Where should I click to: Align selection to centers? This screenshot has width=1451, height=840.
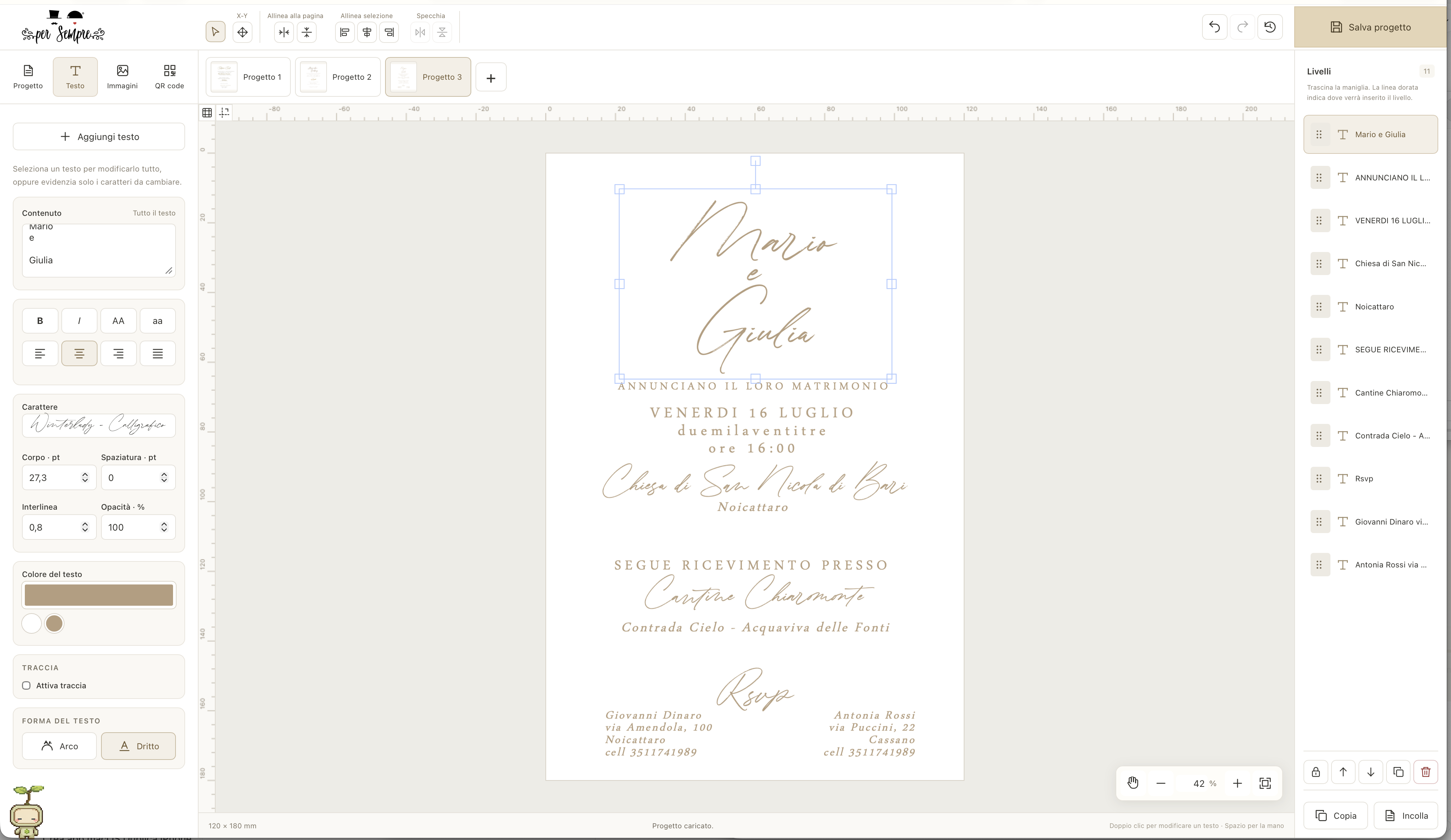click(367, 32)
